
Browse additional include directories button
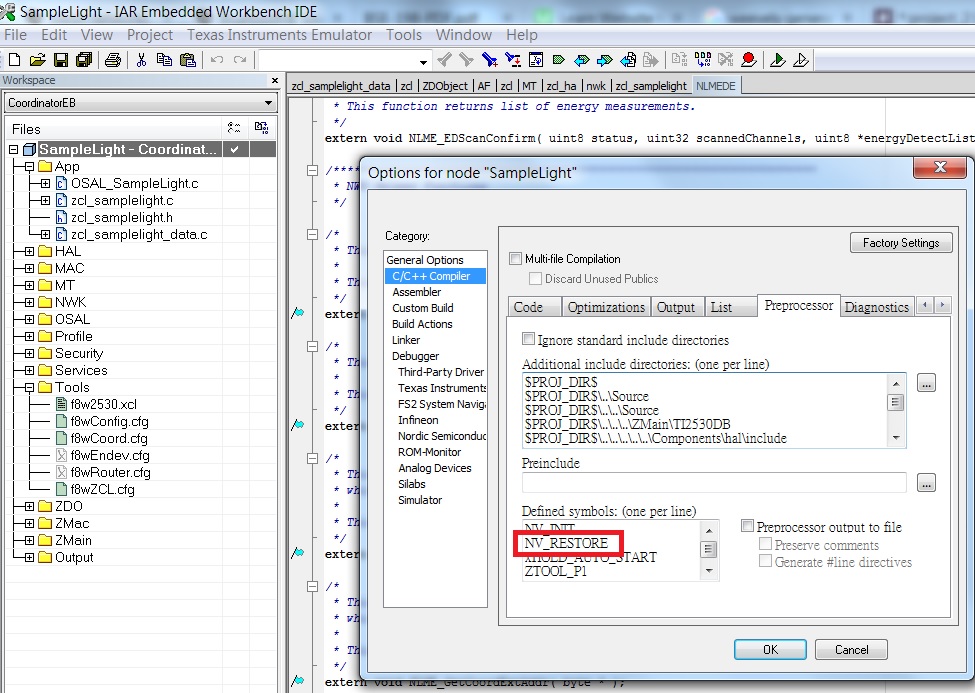[926, 383]
